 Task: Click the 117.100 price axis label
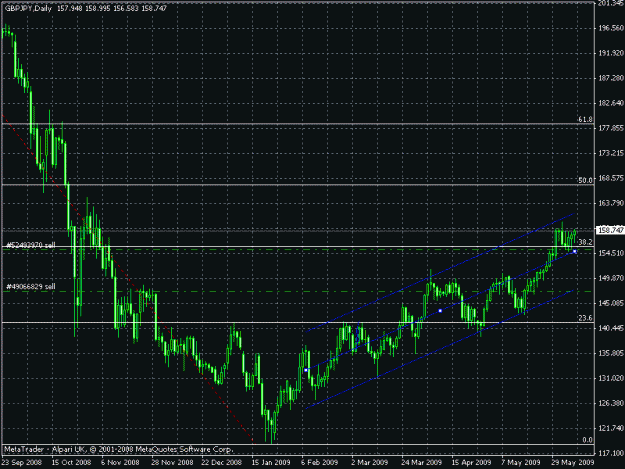pos(611,453)
